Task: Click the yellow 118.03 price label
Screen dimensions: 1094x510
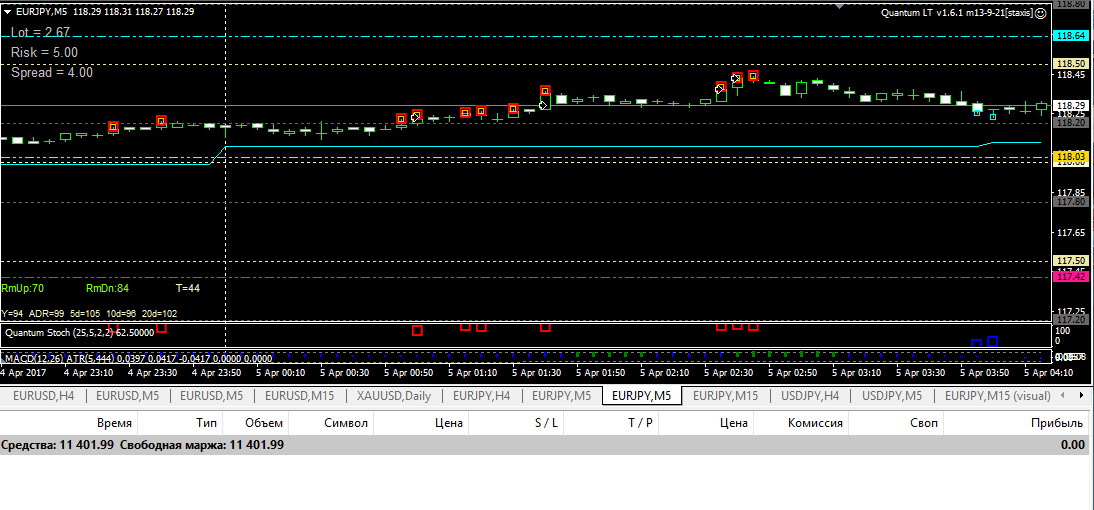Action: (x=1071, y=156)
